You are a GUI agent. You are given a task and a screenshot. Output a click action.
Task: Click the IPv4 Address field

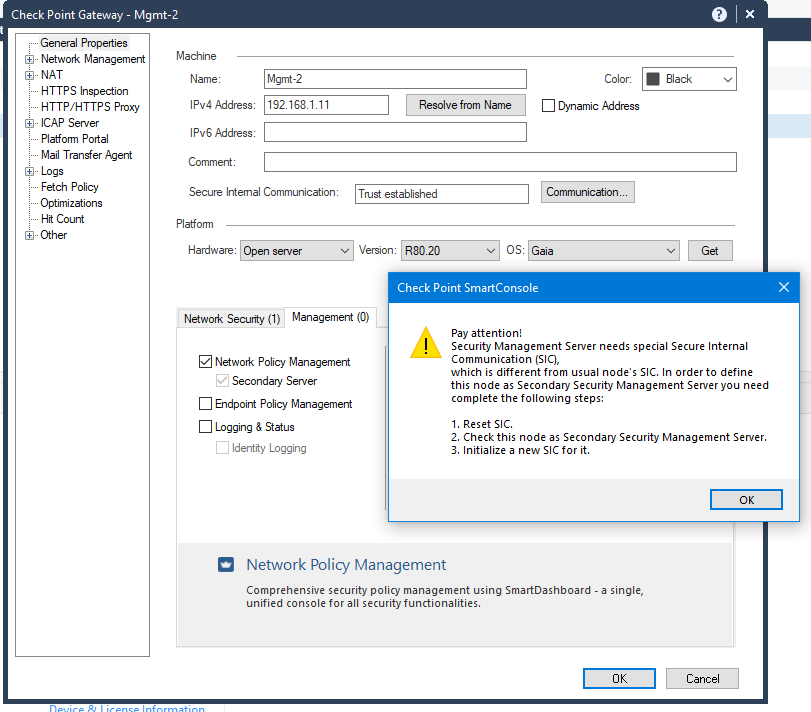coord(326,105)
